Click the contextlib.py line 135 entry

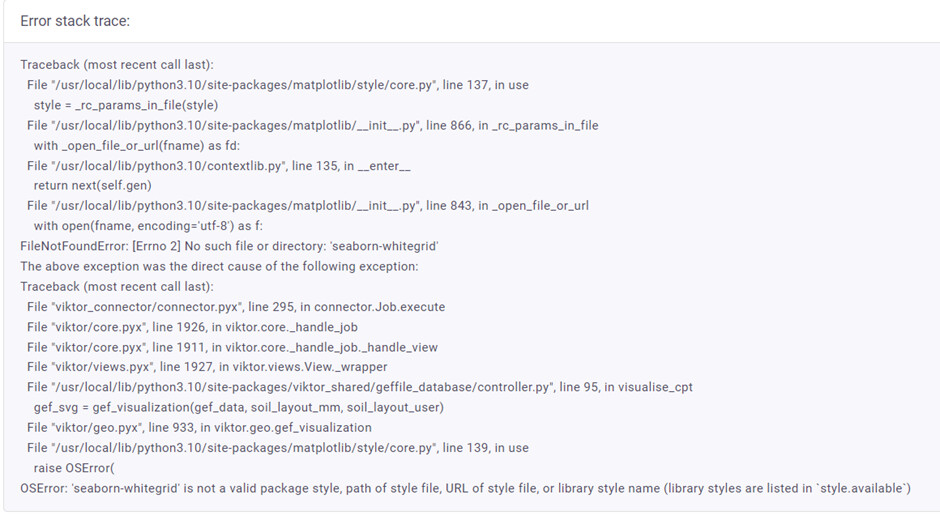(x=219, y=166)
